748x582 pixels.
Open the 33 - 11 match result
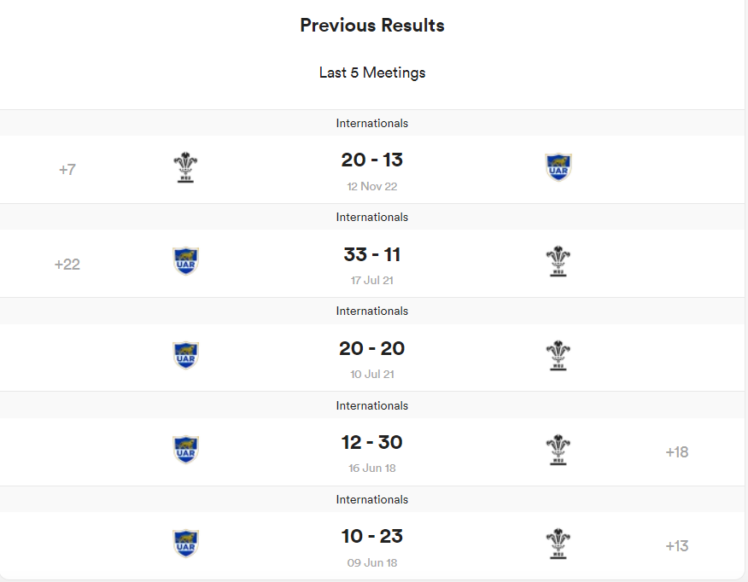372,255
